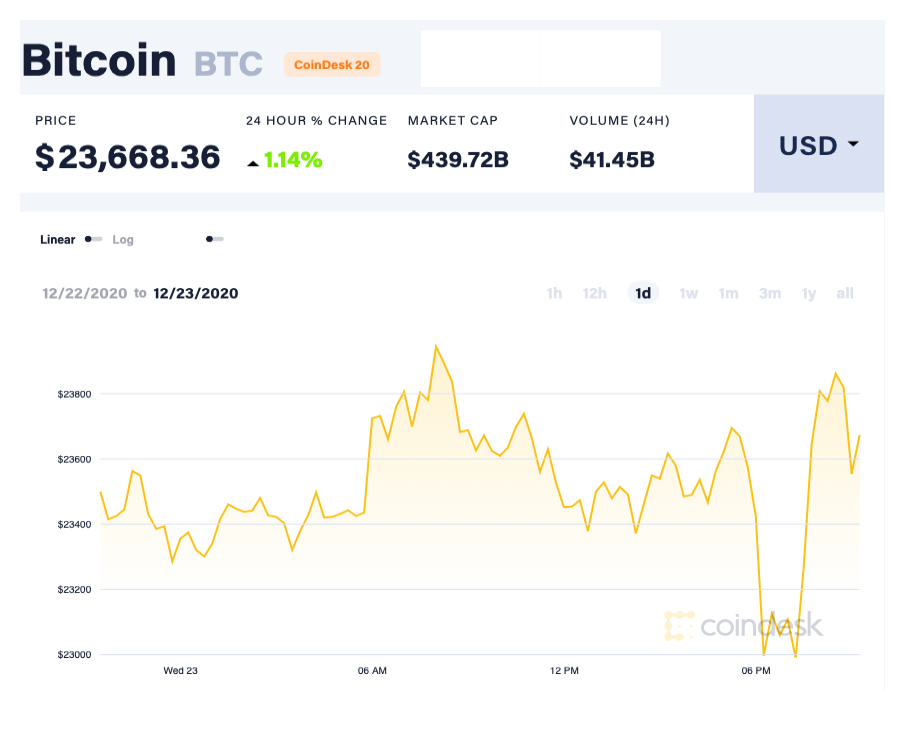Choose the all time range
The image size is (905, 751).
[845, 293]
